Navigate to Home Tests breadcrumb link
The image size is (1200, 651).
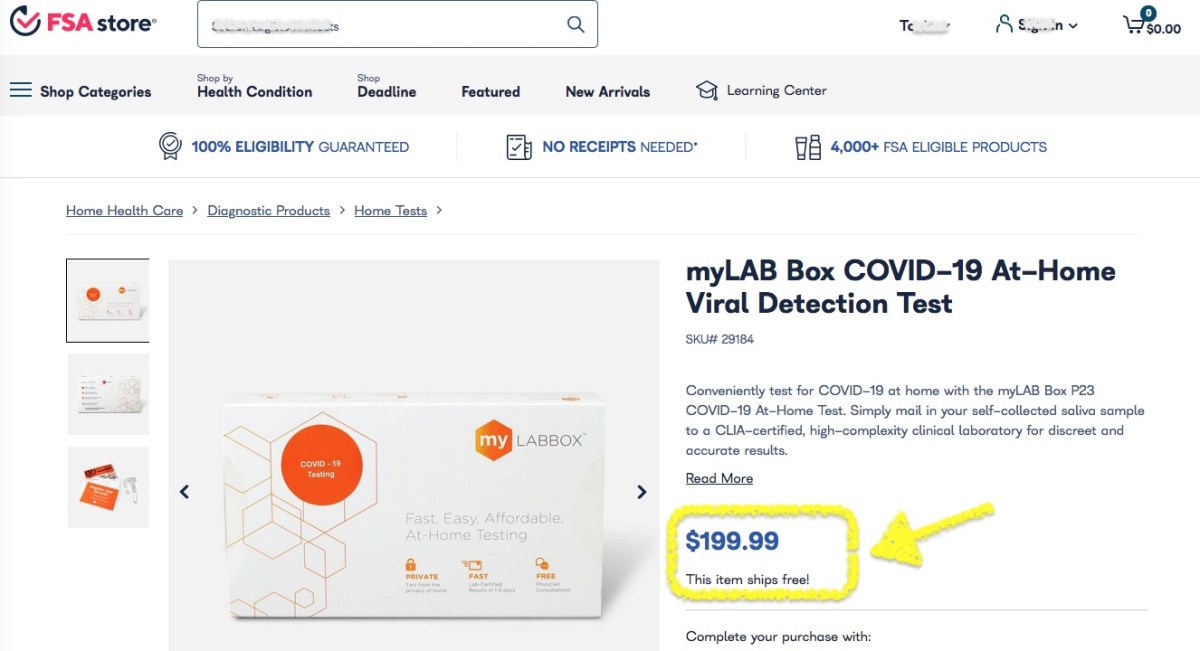pyautogui.click(x=390, y=210)
